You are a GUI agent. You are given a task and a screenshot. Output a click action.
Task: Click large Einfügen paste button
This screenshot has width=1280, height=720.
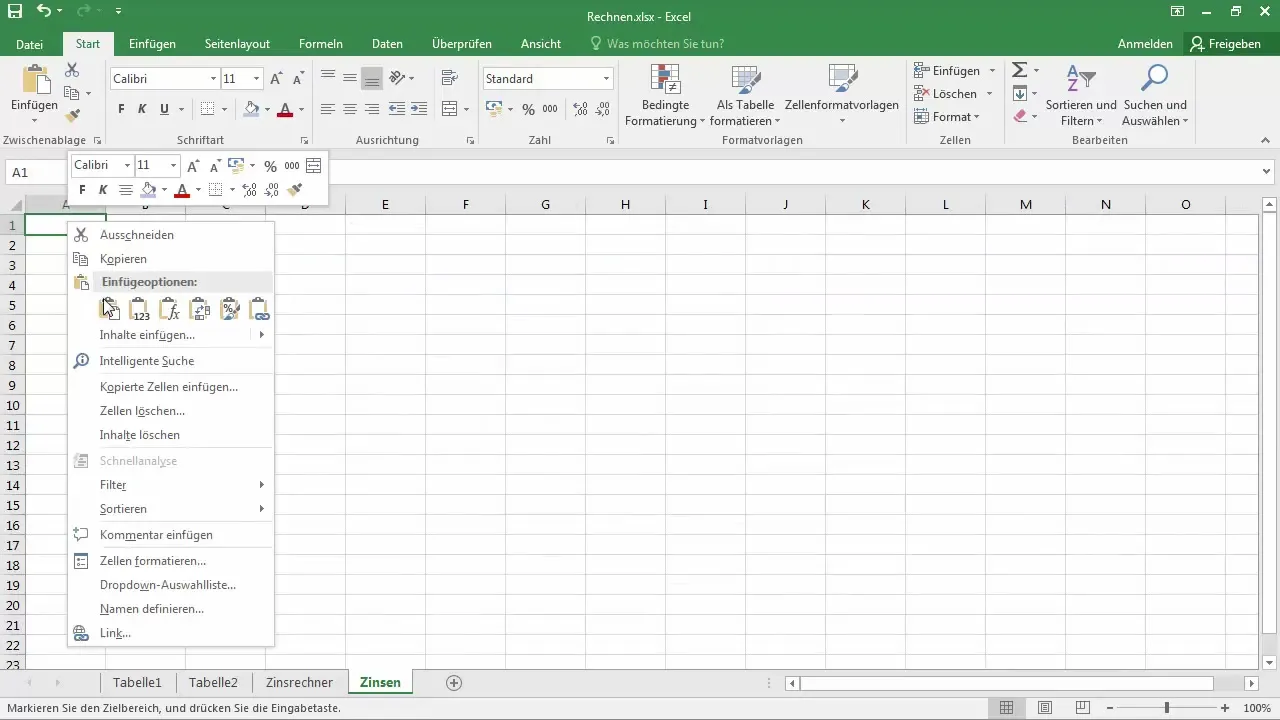(x=35, y=91)
